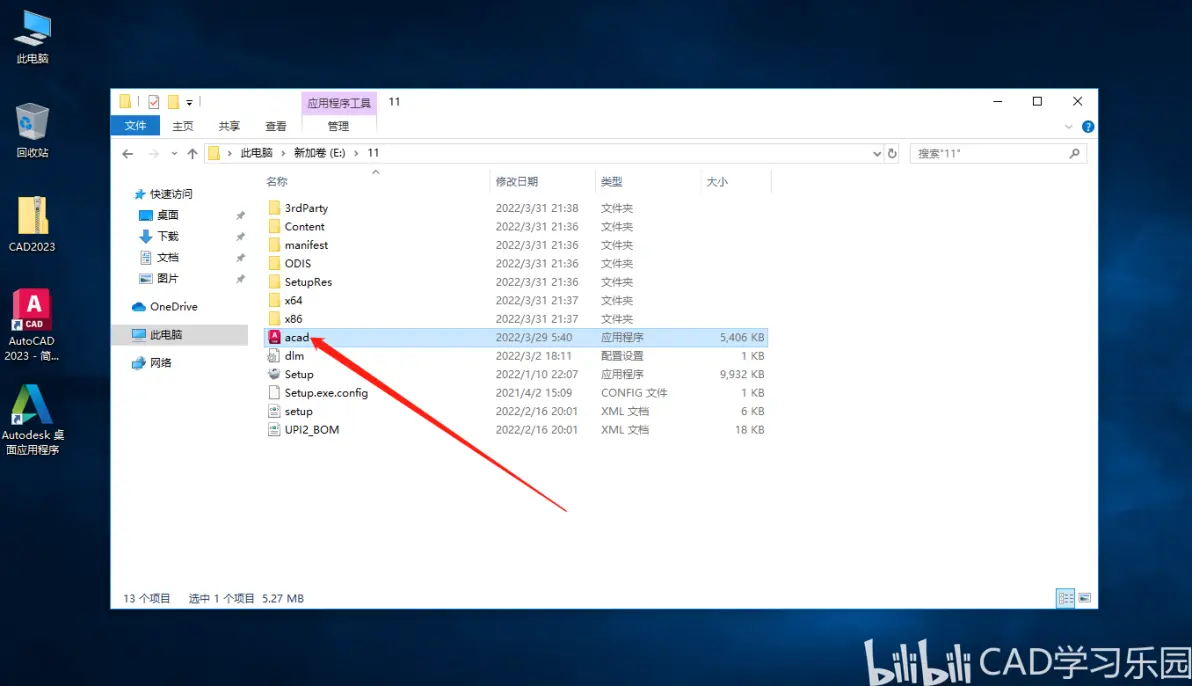Click the search magnifier icon
This screenshot has height=686, width=1192.
click(1074, 154)
